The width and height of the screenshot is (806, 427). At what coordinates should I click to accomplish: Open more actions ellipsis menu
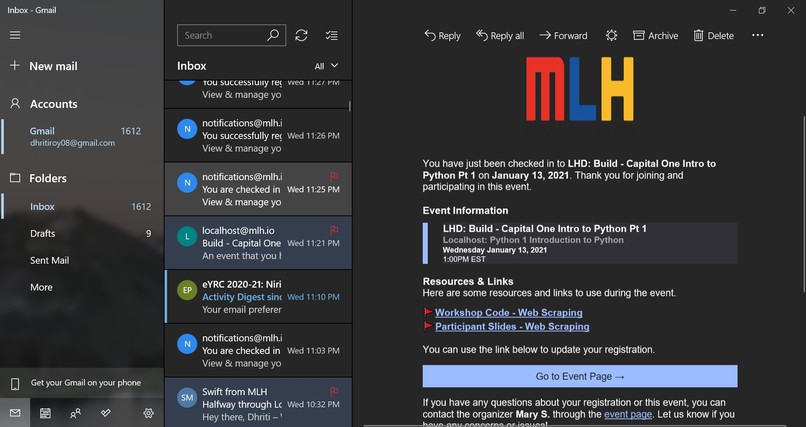click(x=758, y=35)
